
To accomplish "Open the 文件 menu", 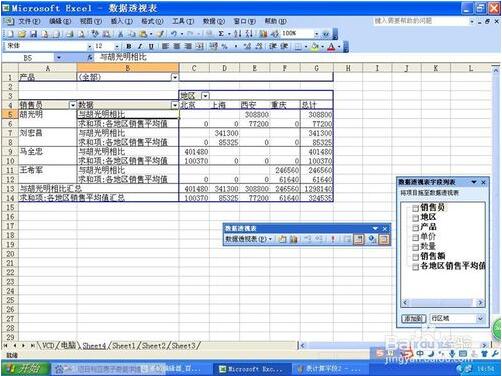I will click(29, 21).
